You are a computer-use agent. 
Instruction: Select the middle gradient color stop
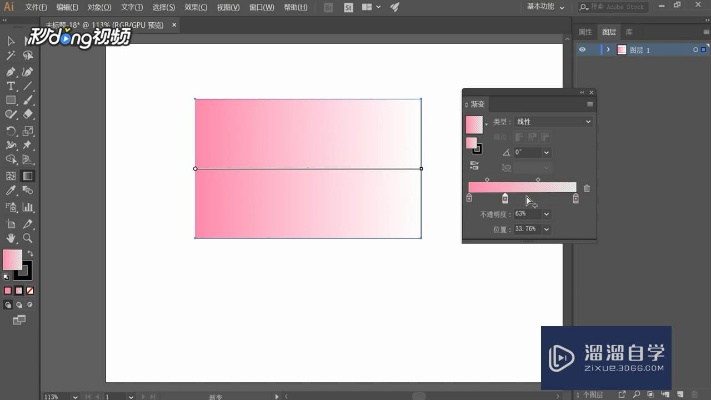pos(505,198)
